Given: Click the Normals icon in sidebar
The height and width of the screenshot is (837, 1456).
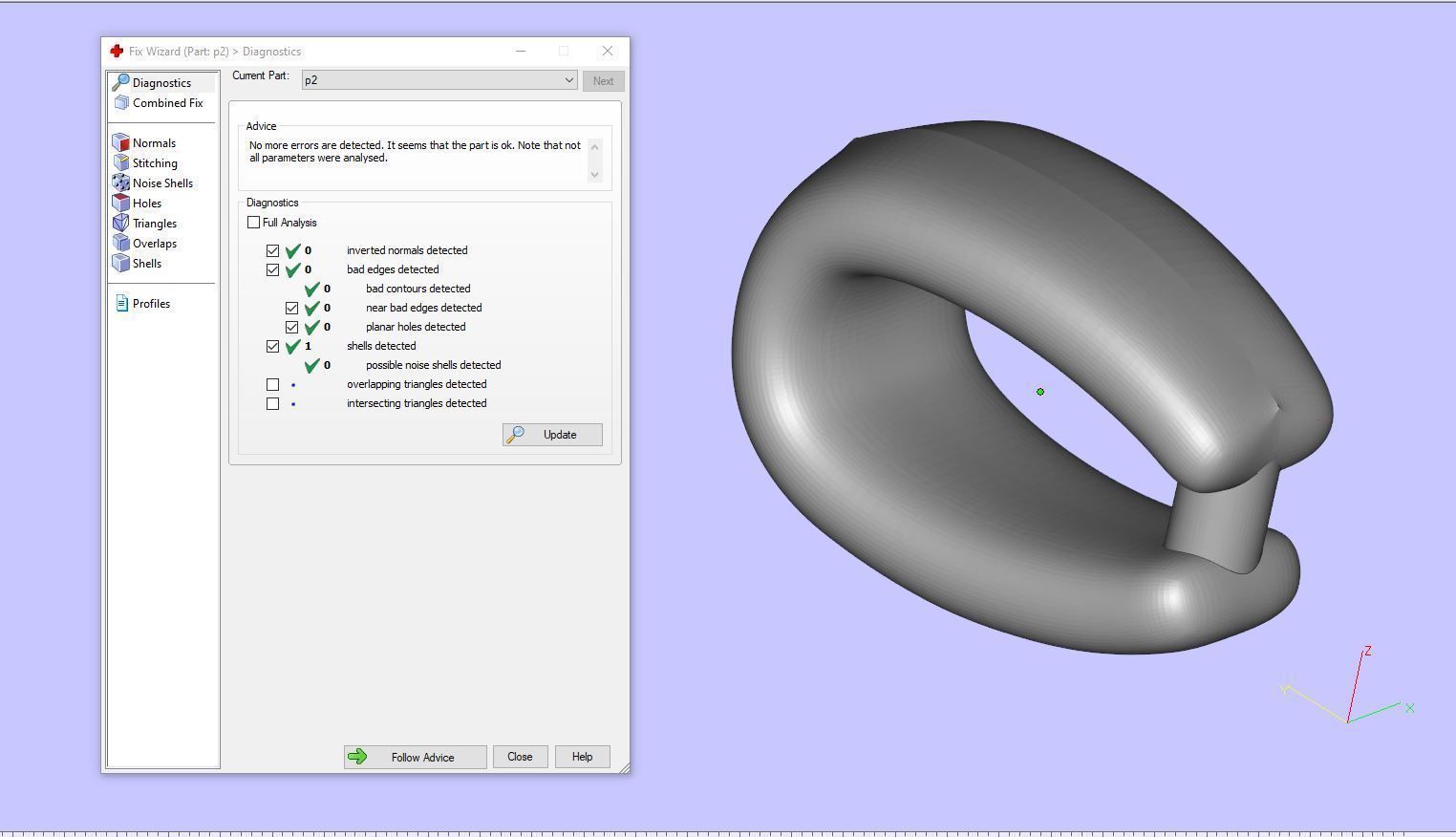Looking at the screenshot, I should click(x=120, y=143).
